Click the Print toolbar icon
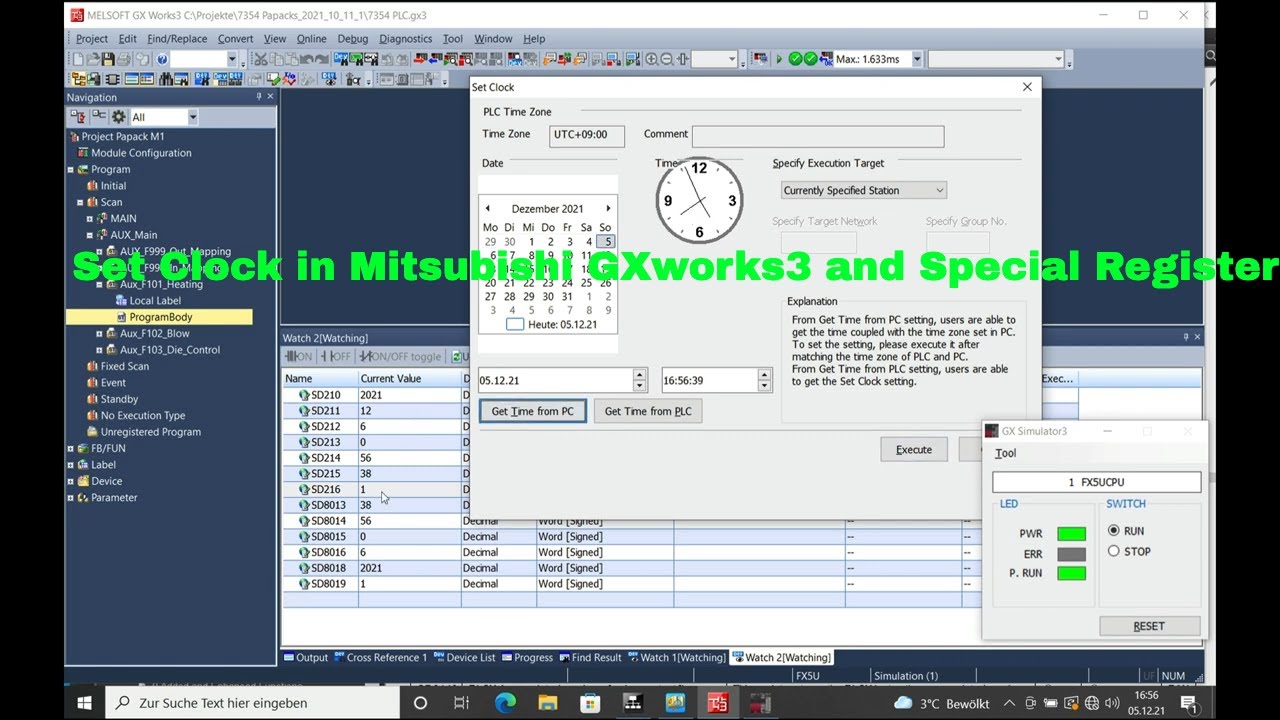The width and height of the screenshot is (1280, 720). 123,59
